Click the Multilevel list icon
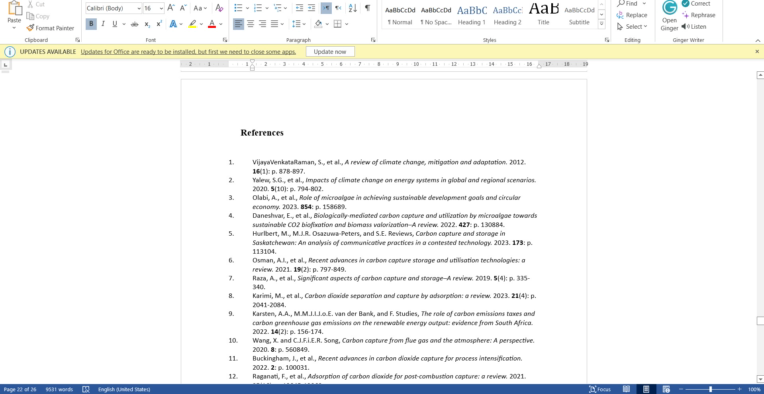This screenshot has width=764, height=394. click(277, 8)
